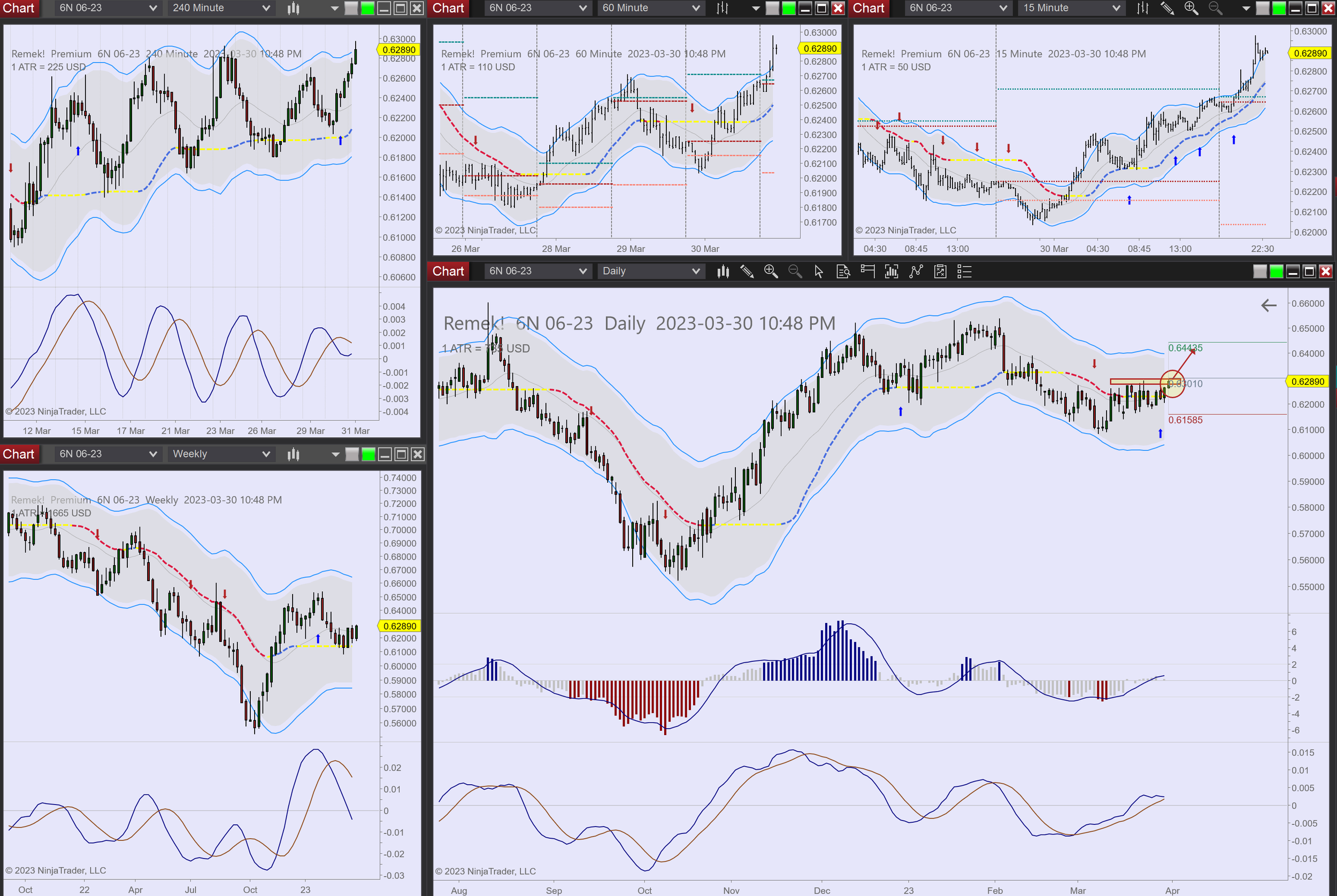
Task: Click the Chart tab of Weekly window
Action: pos(19,454)
